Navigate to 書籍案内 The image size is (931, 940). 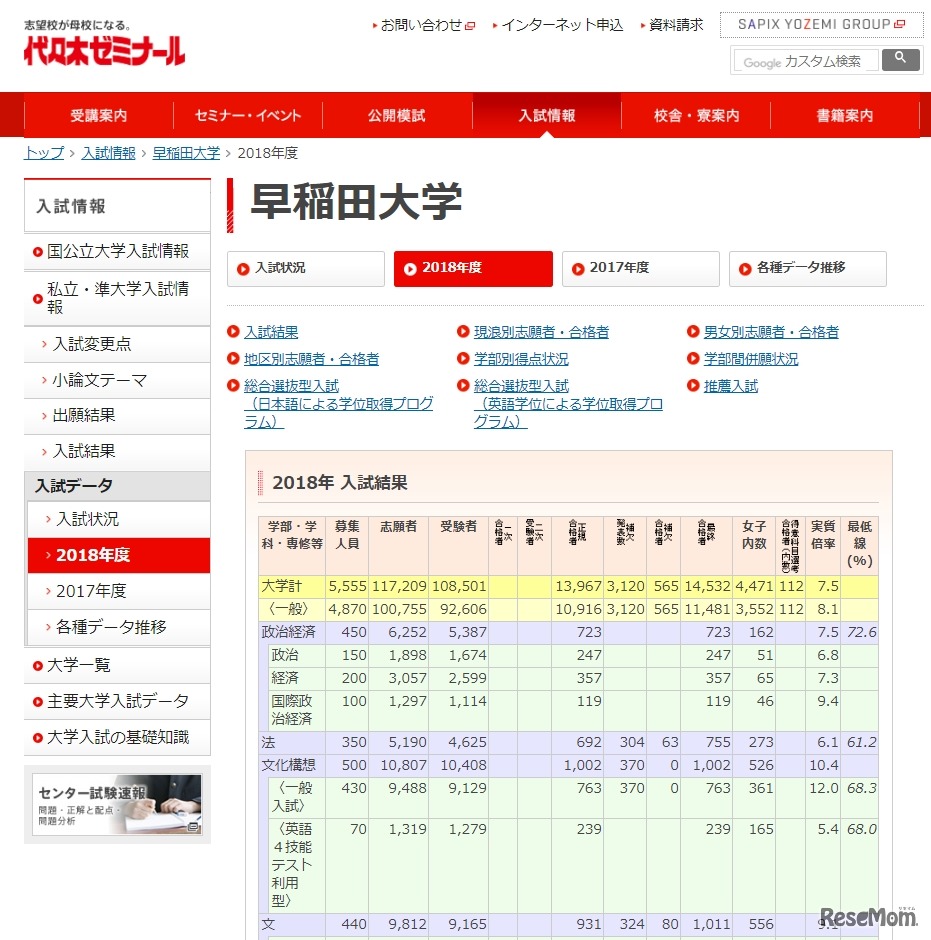click(843, 116)
